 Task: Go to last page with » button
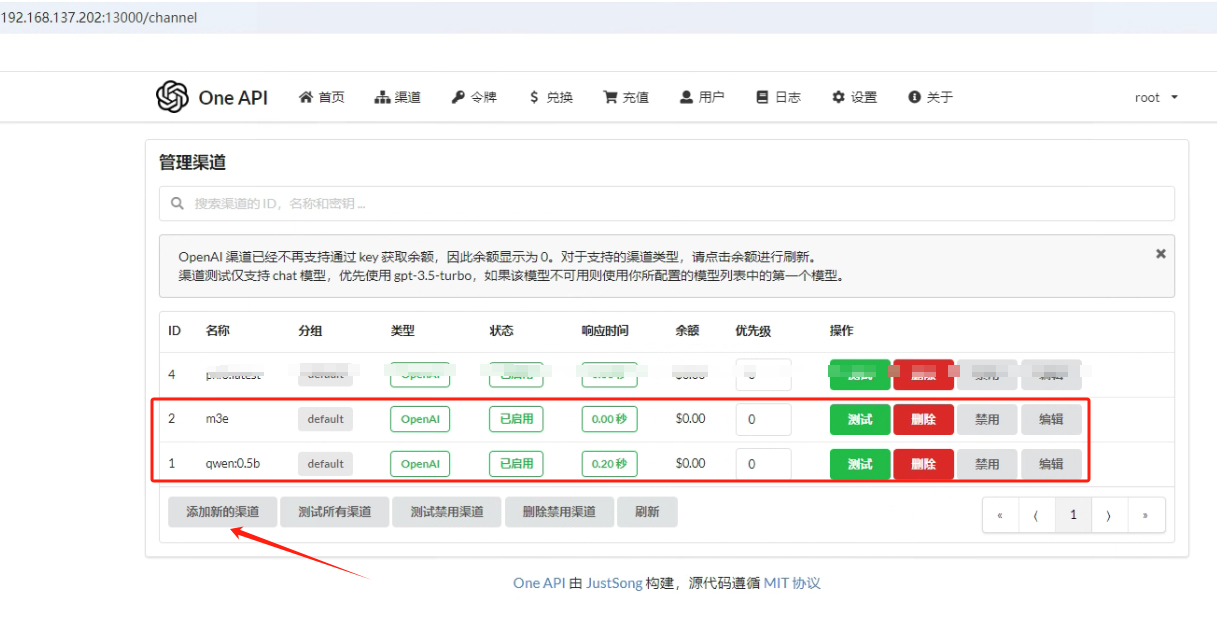click(1146, 515)
